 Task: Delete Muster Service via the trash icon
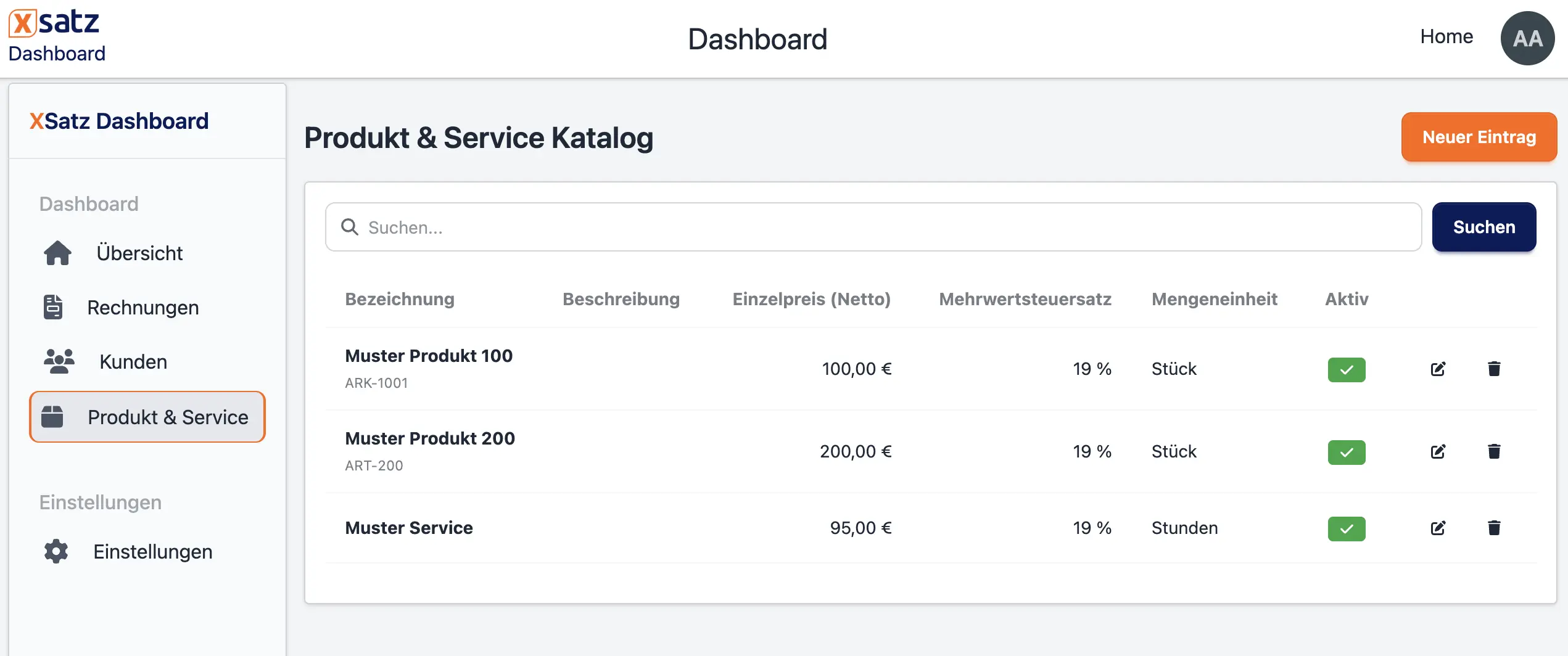click(1495, 527)
